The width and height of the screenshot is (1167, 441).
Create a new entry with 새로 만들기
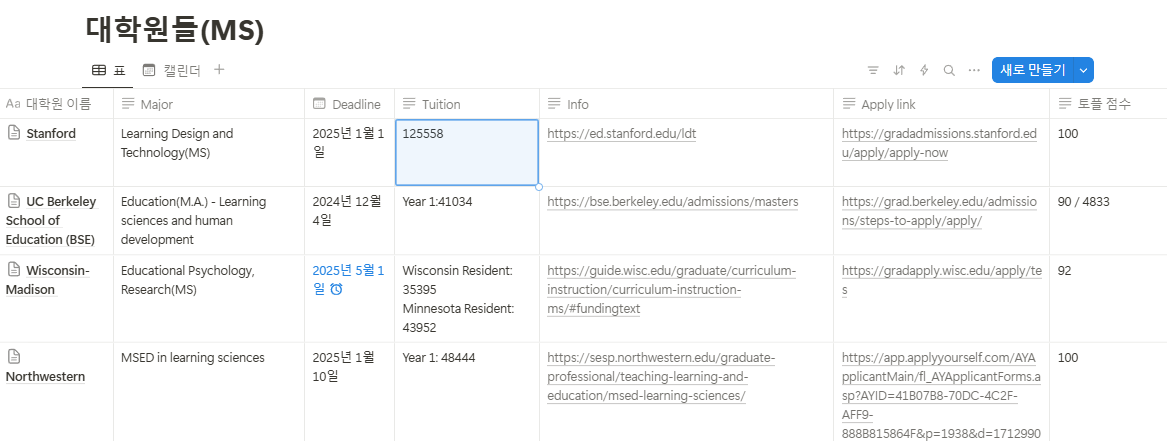click(x=1033, y=70)
